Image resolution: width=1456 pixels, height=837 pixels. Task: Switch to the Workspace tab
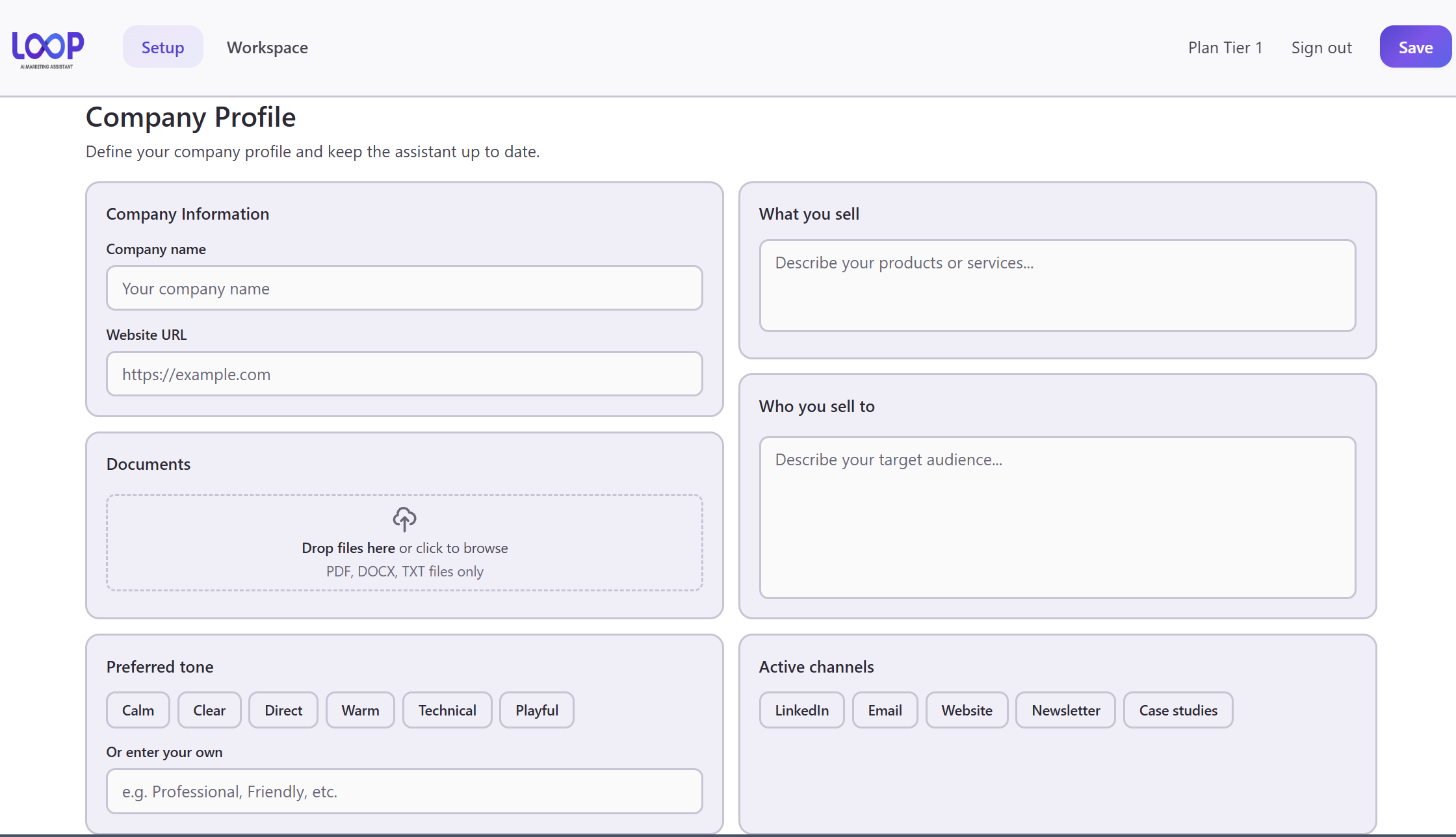click(267, 47)
